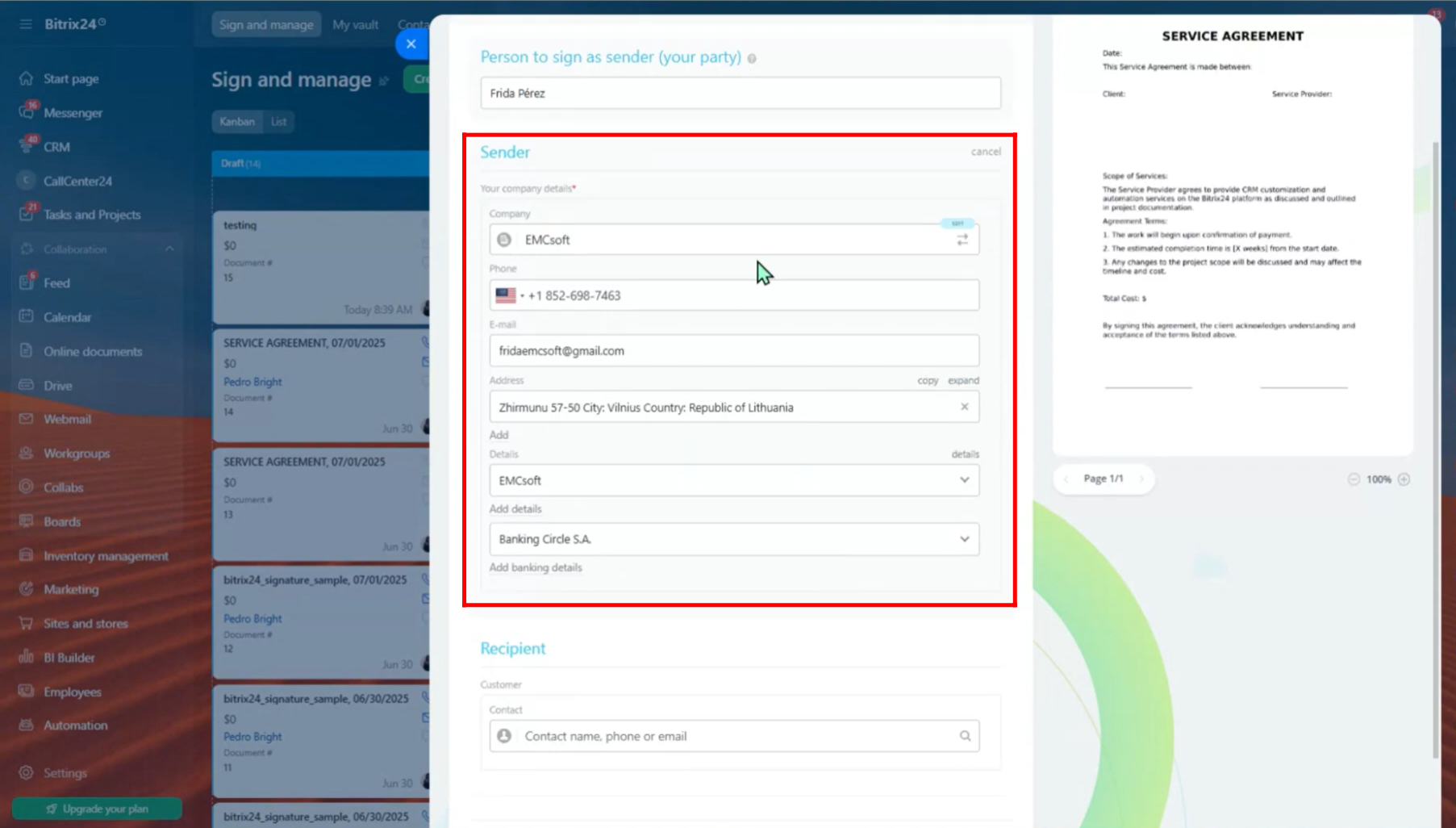Screen dimensions: 1456x828
Task: Click expand link above Address
Action: point(963,380)
